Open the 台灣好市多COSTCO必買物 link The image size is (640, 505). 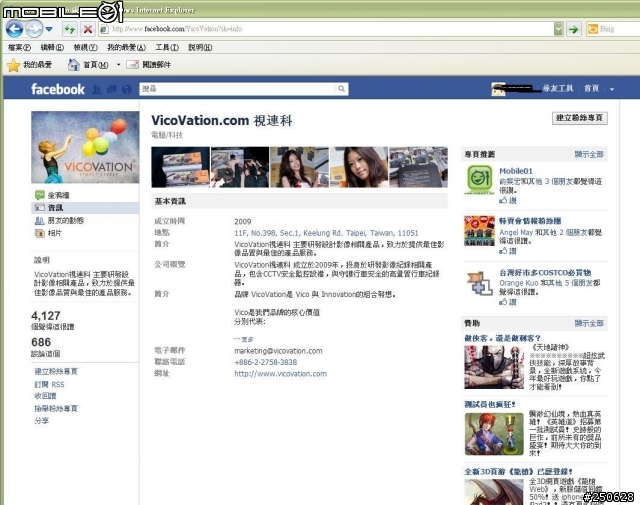(545, 272)
